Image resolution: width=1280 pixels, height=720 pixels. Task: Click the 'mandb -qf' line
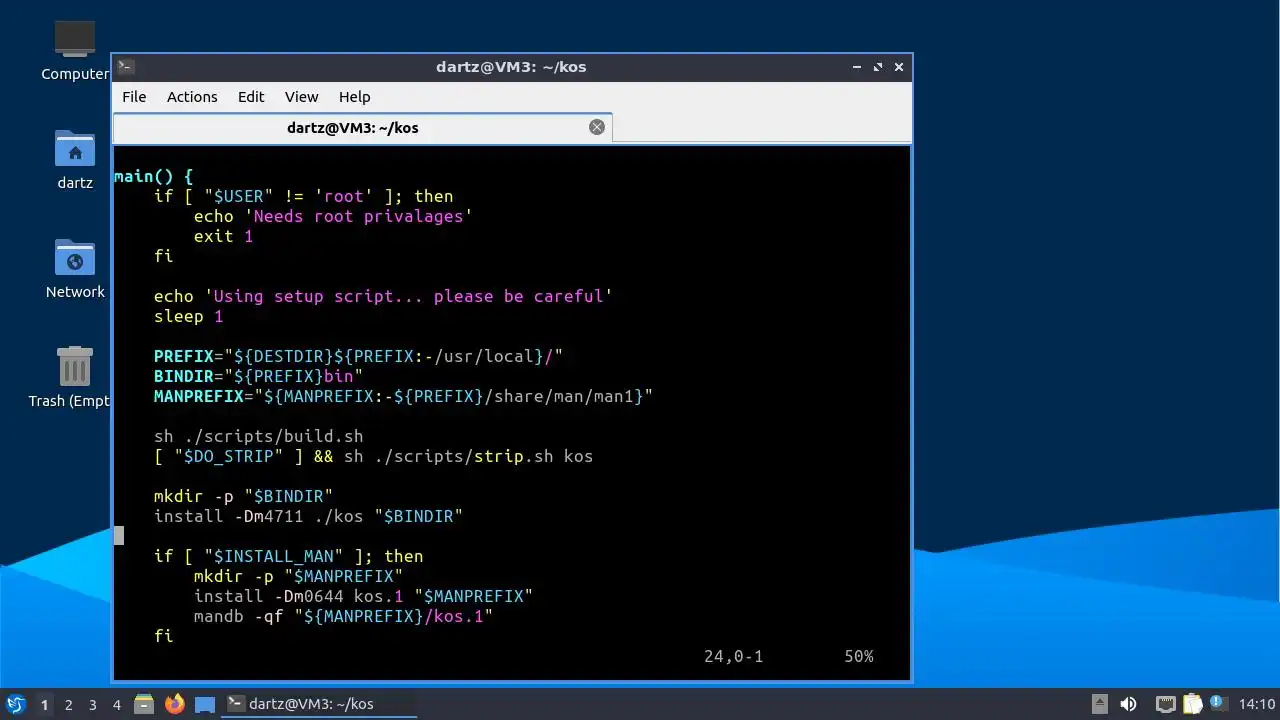(343, 616)
